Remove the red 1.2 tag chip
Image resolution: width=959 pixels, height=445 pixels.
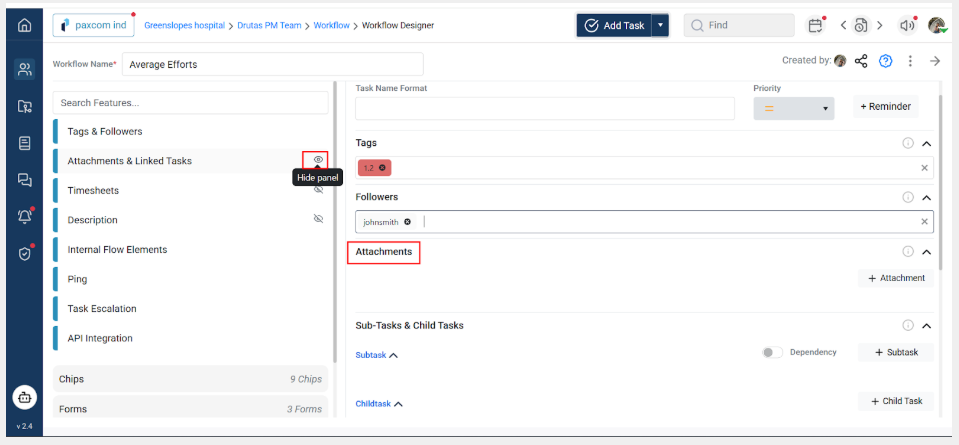382,167
